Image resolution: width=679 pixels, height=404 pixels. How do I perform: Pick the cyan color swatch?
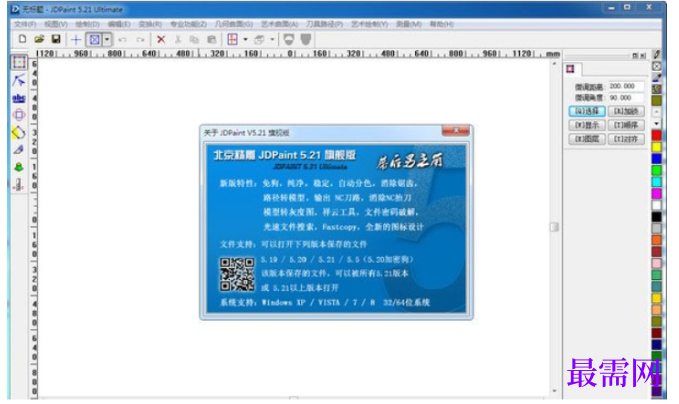tap(656, 182)
